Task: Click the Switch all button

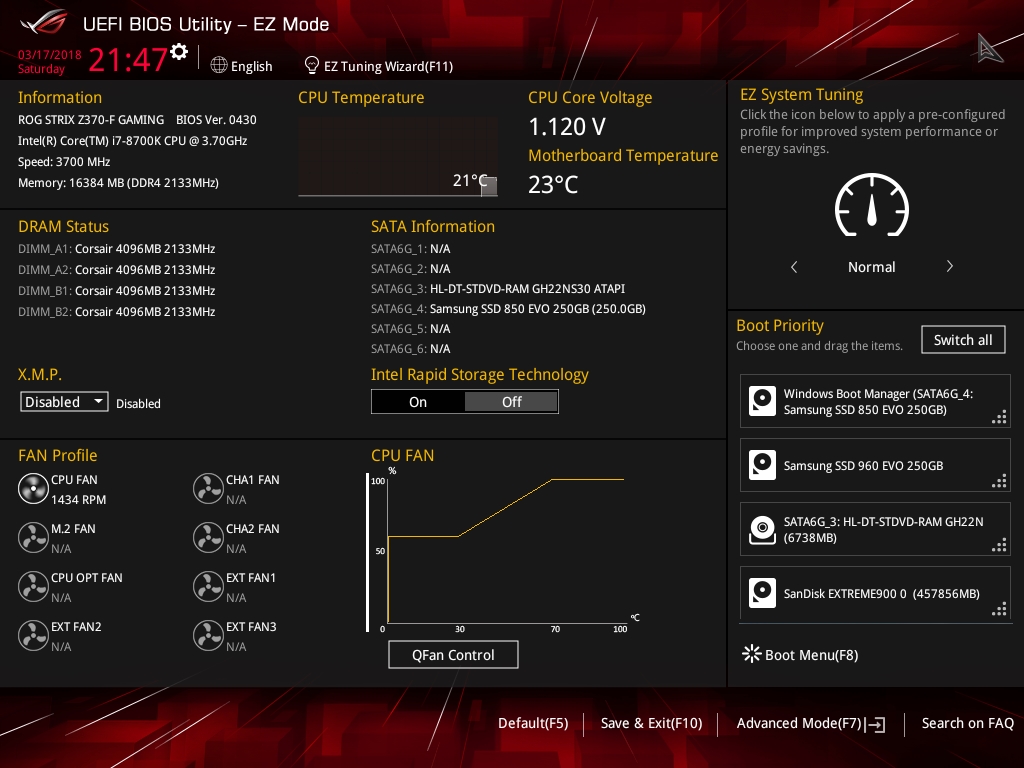Action: pyautogui.click(x=963, y=340)
